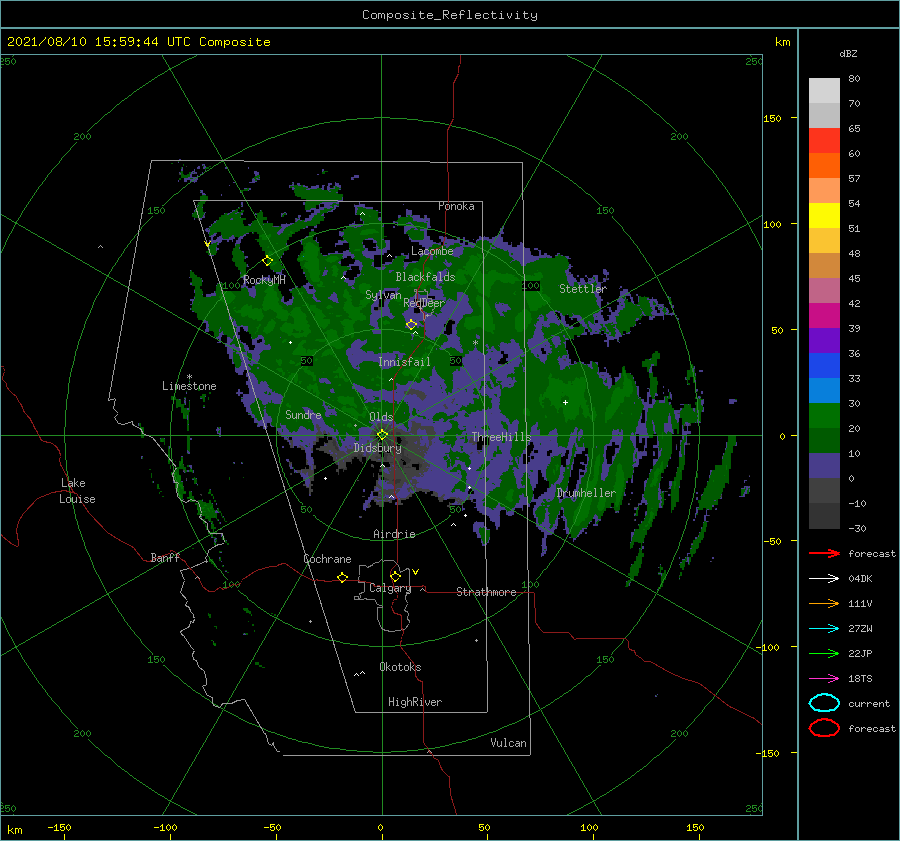Viewport: 900px width, 841px height.
Task: Click the 'Okotoks' town label
Action: (400, 667)
